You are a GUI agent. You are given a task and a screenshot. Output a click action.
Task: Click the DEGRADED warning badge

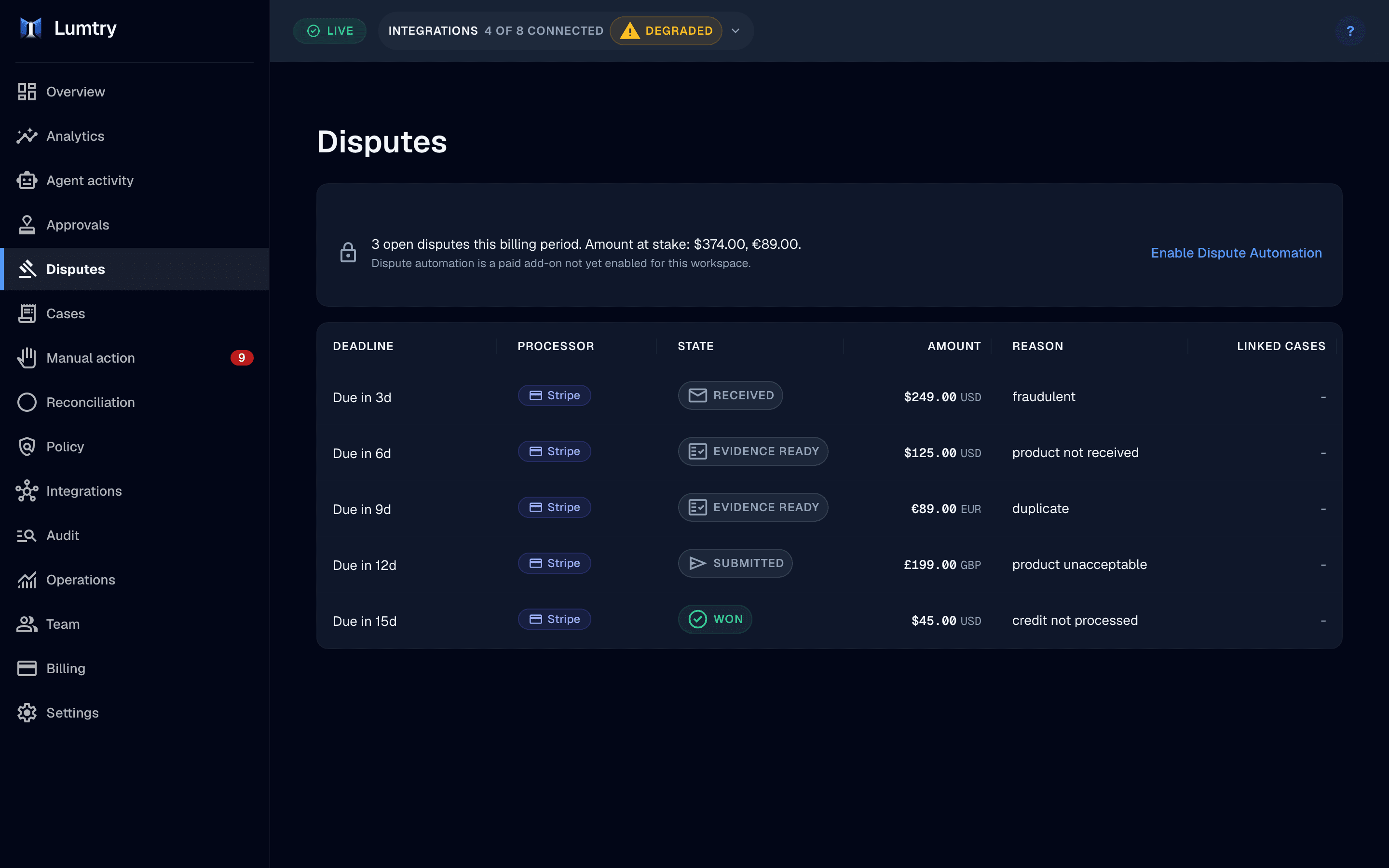tap(666, 31)
